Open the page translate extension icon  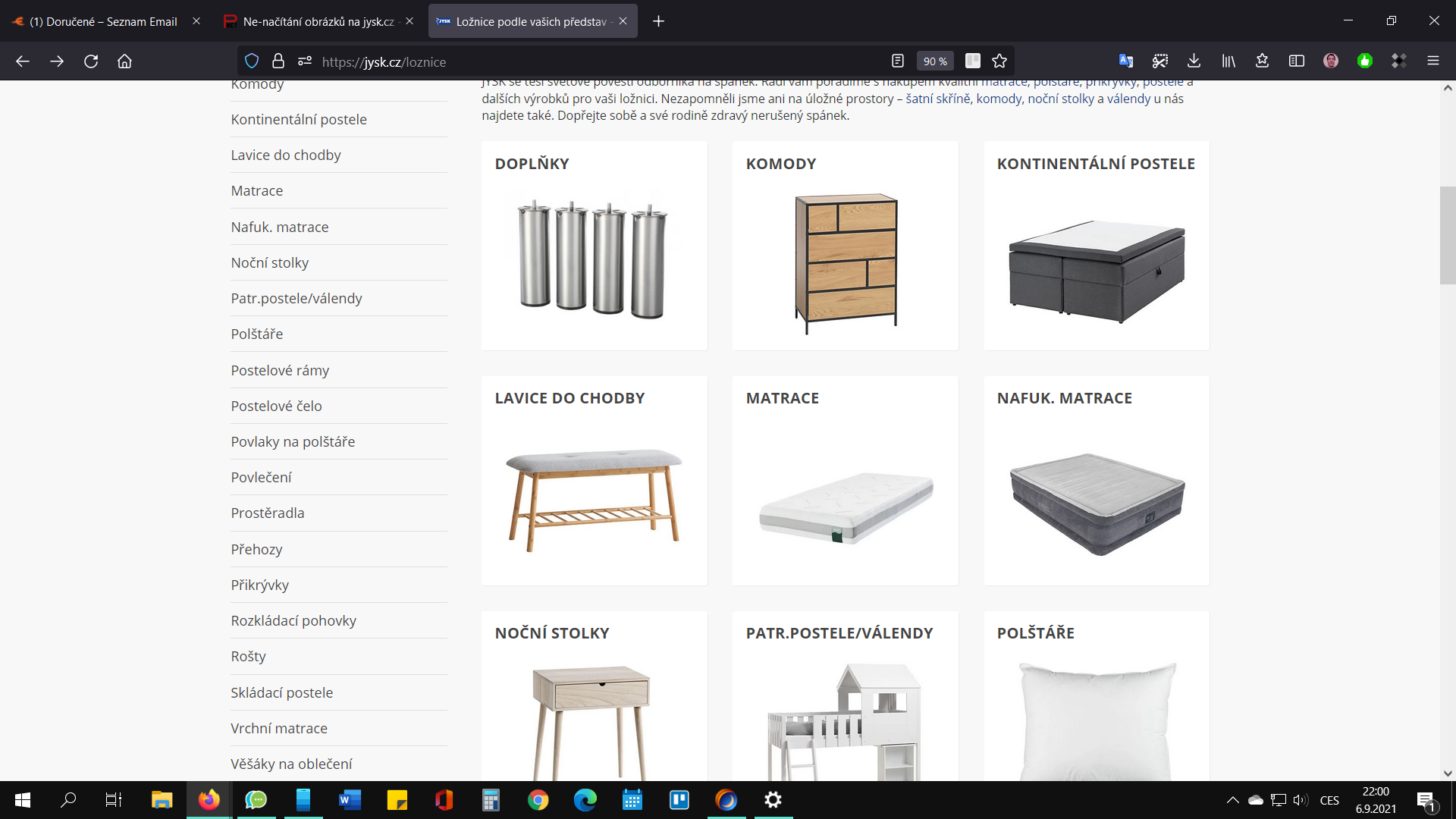click(1126, 61)
